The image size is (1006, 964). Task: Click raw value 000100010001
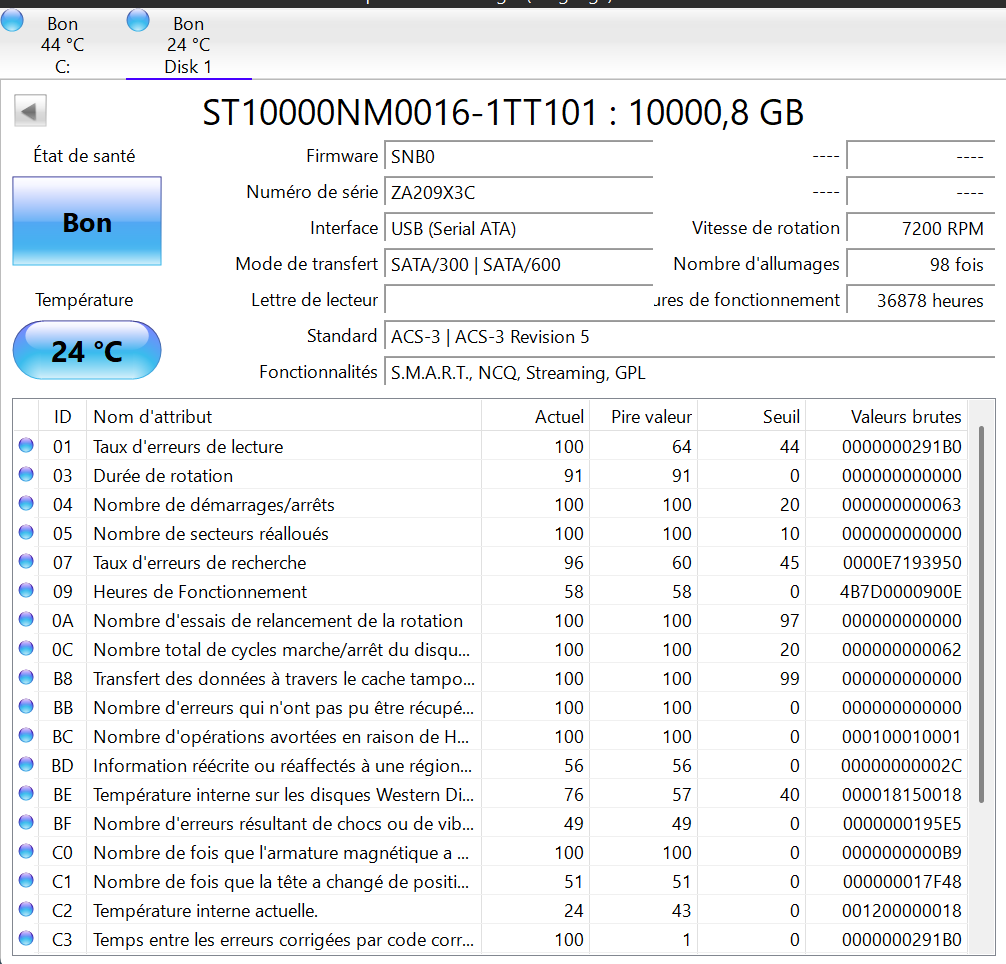coord(901,736)
